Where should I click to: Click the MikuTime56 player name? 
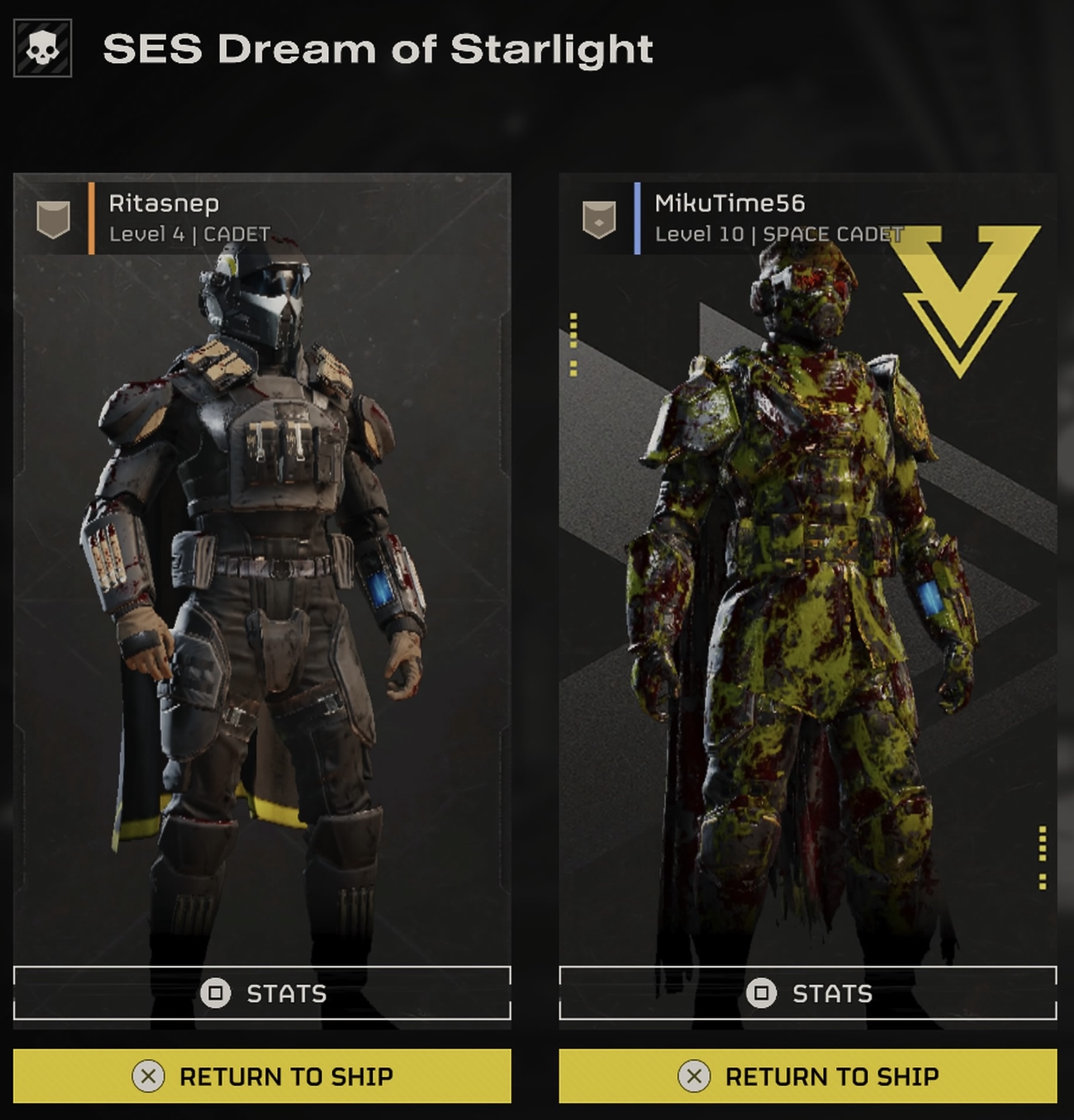[x=730, y=204]
